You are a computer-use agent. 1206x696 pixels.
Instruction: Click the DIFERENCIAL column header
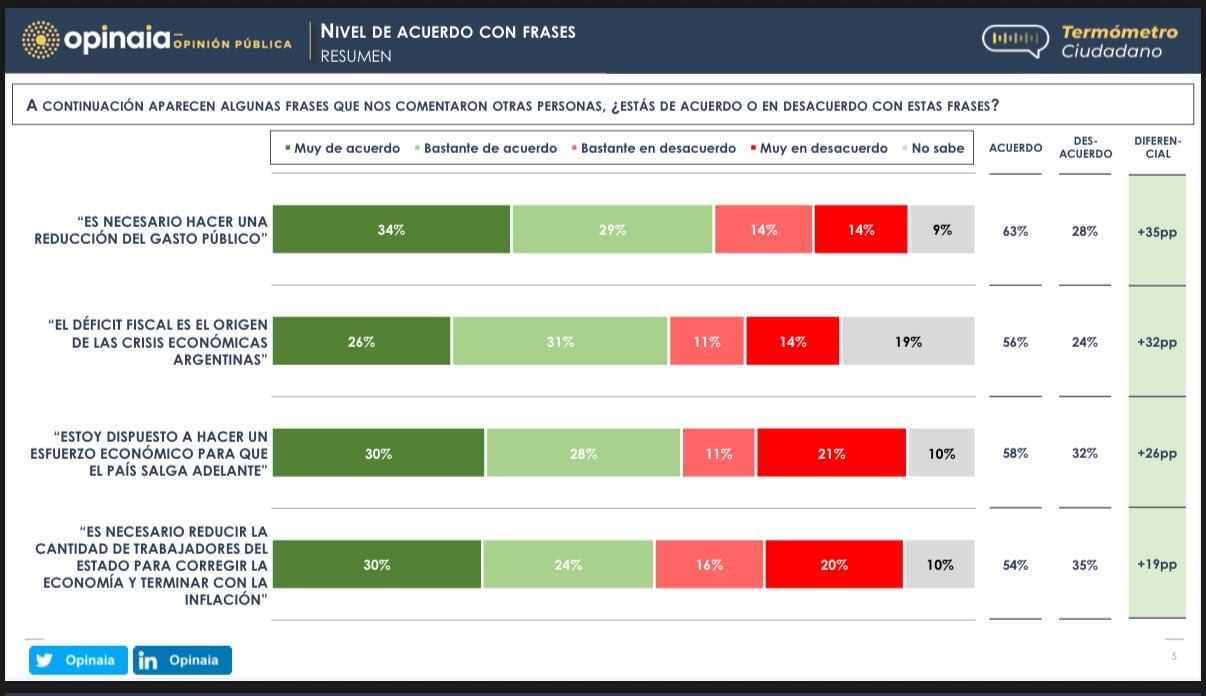(x=1158, y=148)
